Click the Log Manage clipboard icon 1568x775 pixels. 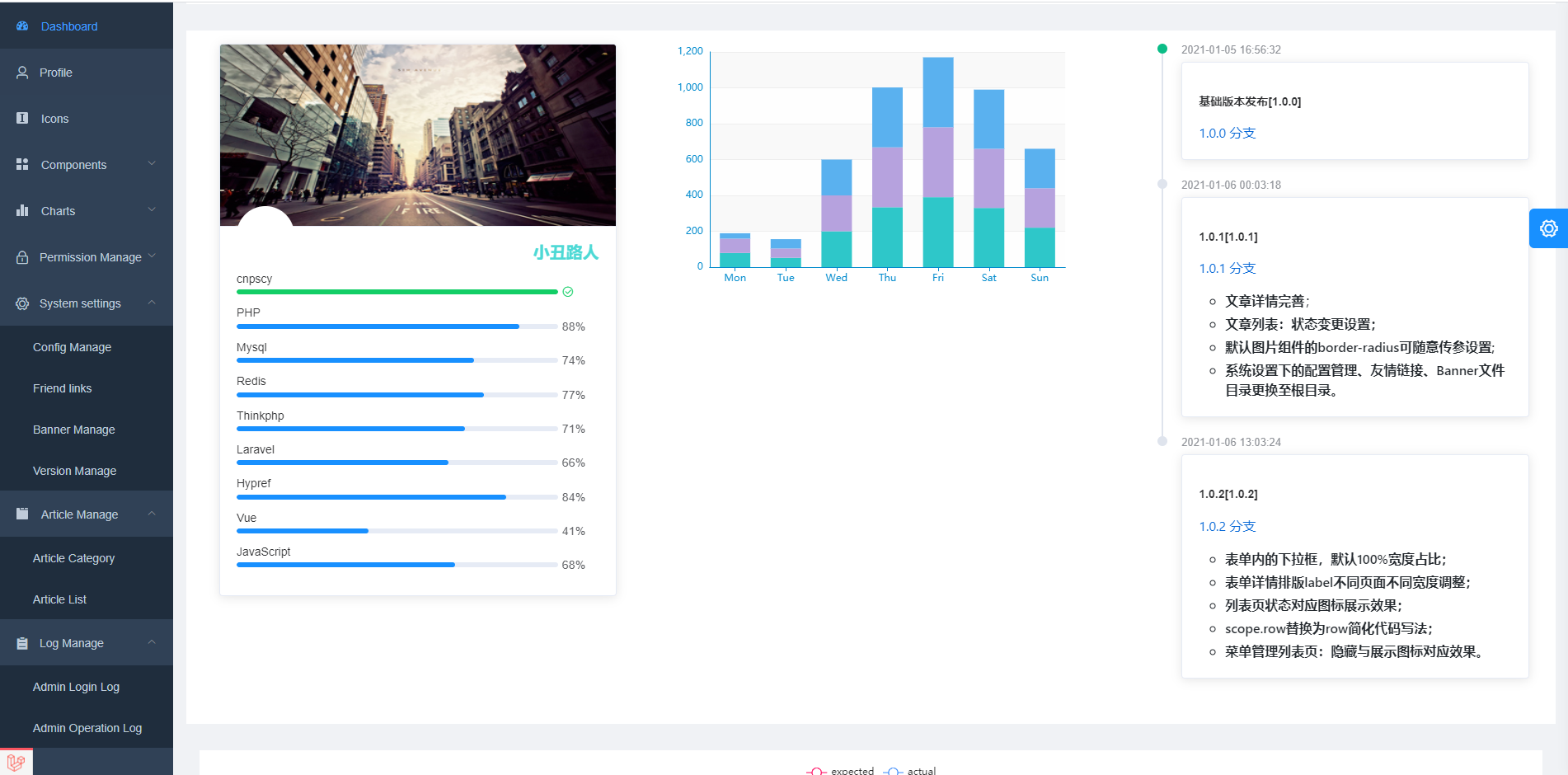pyautogui.click(x=22, y=643)
